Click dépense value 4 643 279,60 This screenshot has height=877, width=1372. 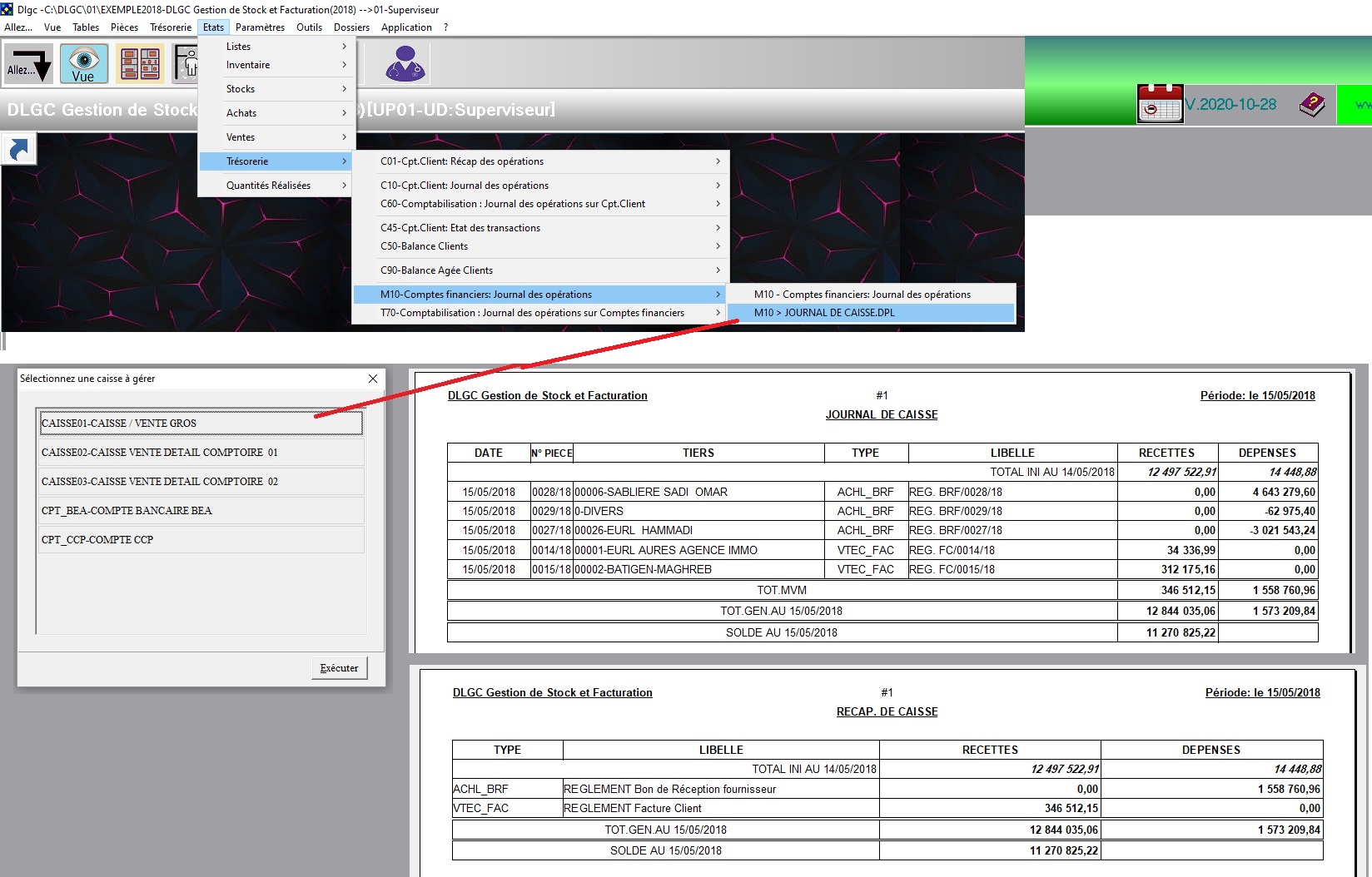click(1284, 492)
